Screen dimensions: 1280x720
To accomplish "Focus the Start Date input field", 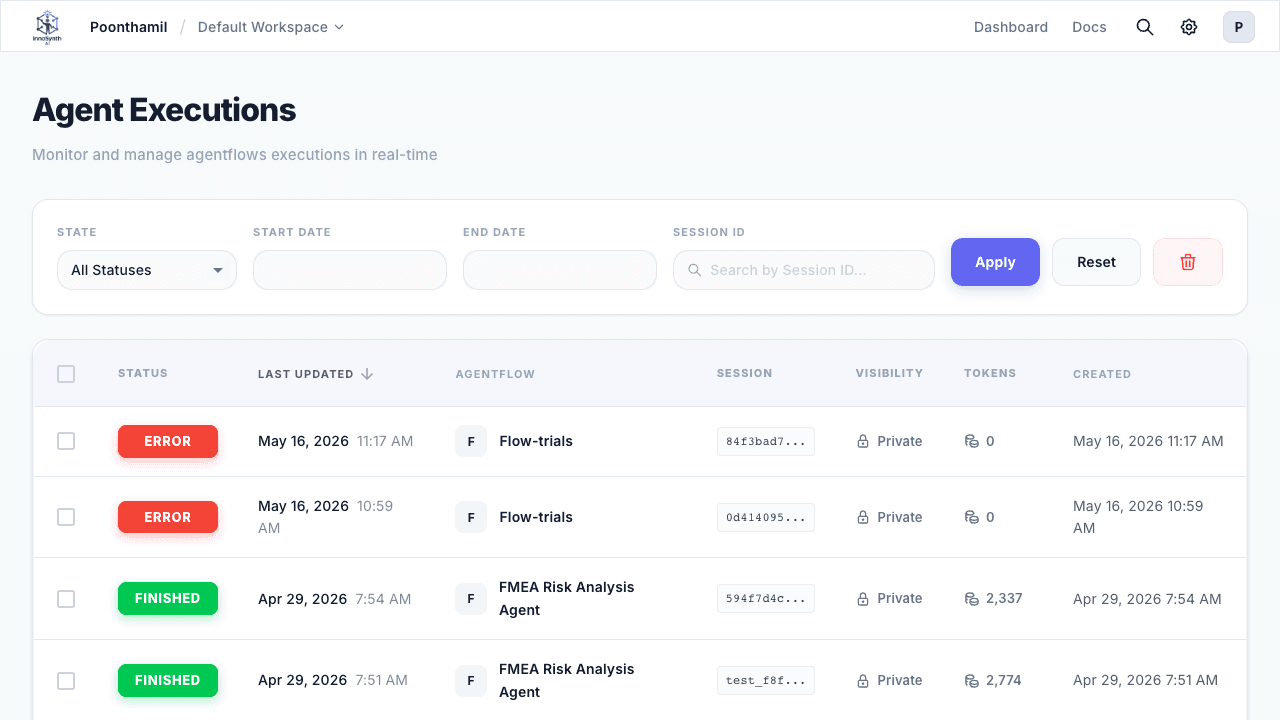I will 350,270.
